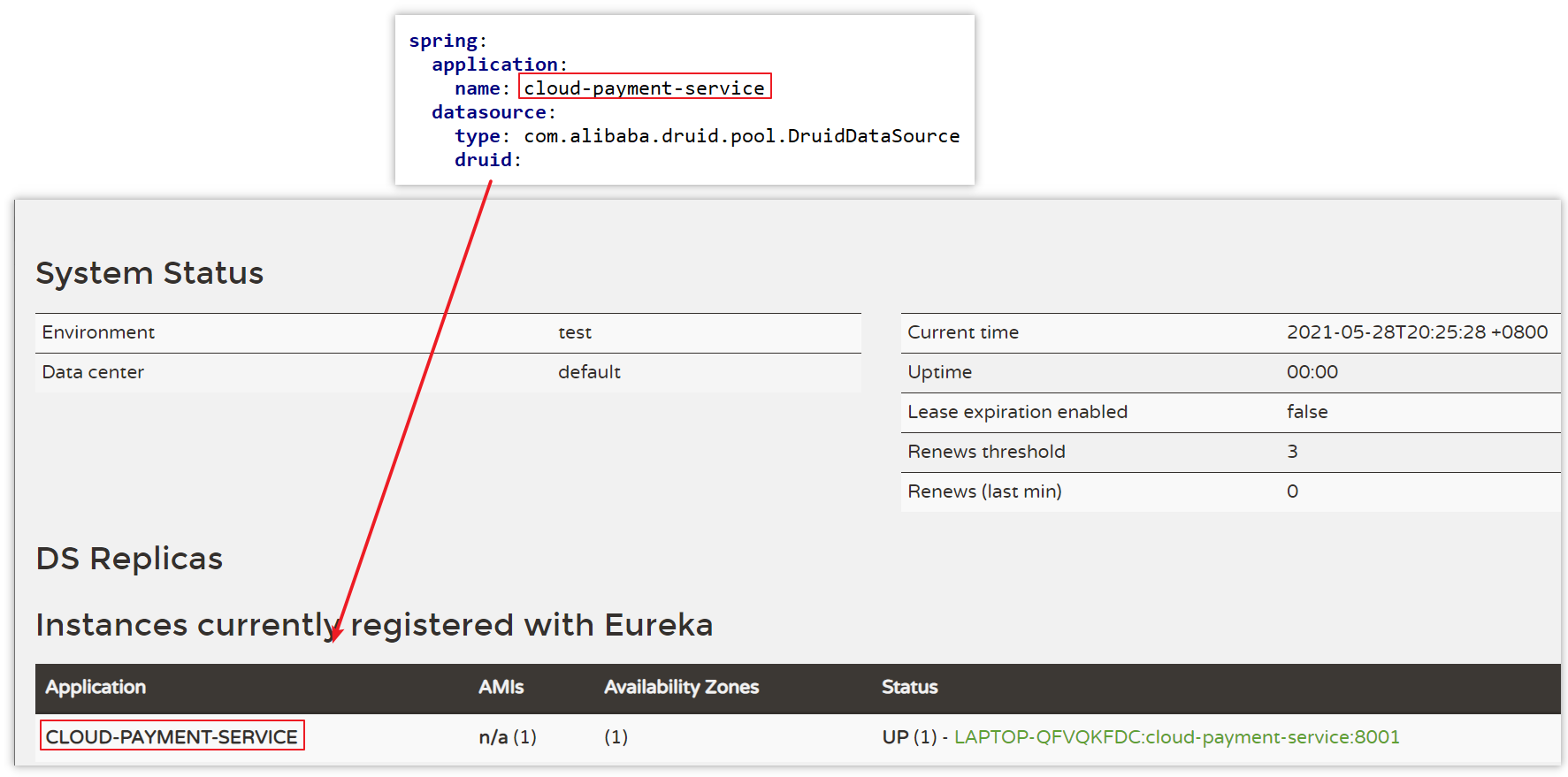Image resolution: width=1568 pixels, height=777 pixels.
Task: Click the DS Replicas heading
Action: click(x=129, y=559)
